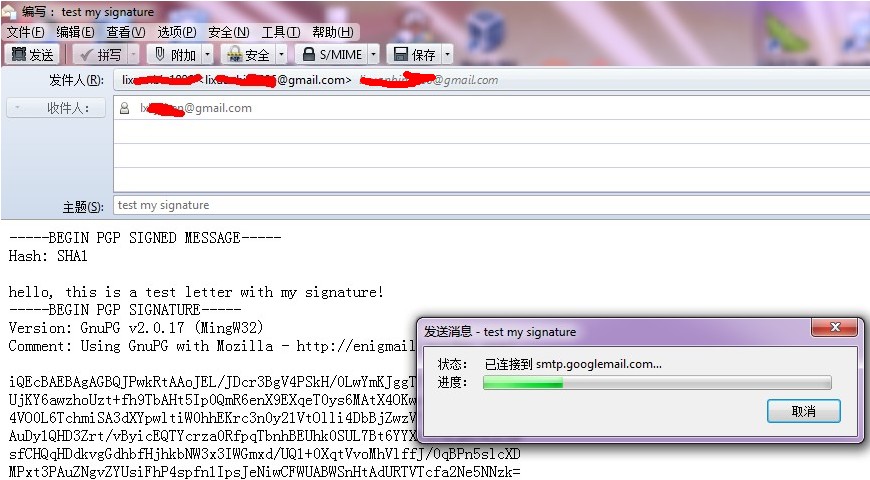Image resolution: width=870 pixels, height=480 pixels.
Task: Click the 'hello, this is a test letter' line
Action: coord(196,292)
